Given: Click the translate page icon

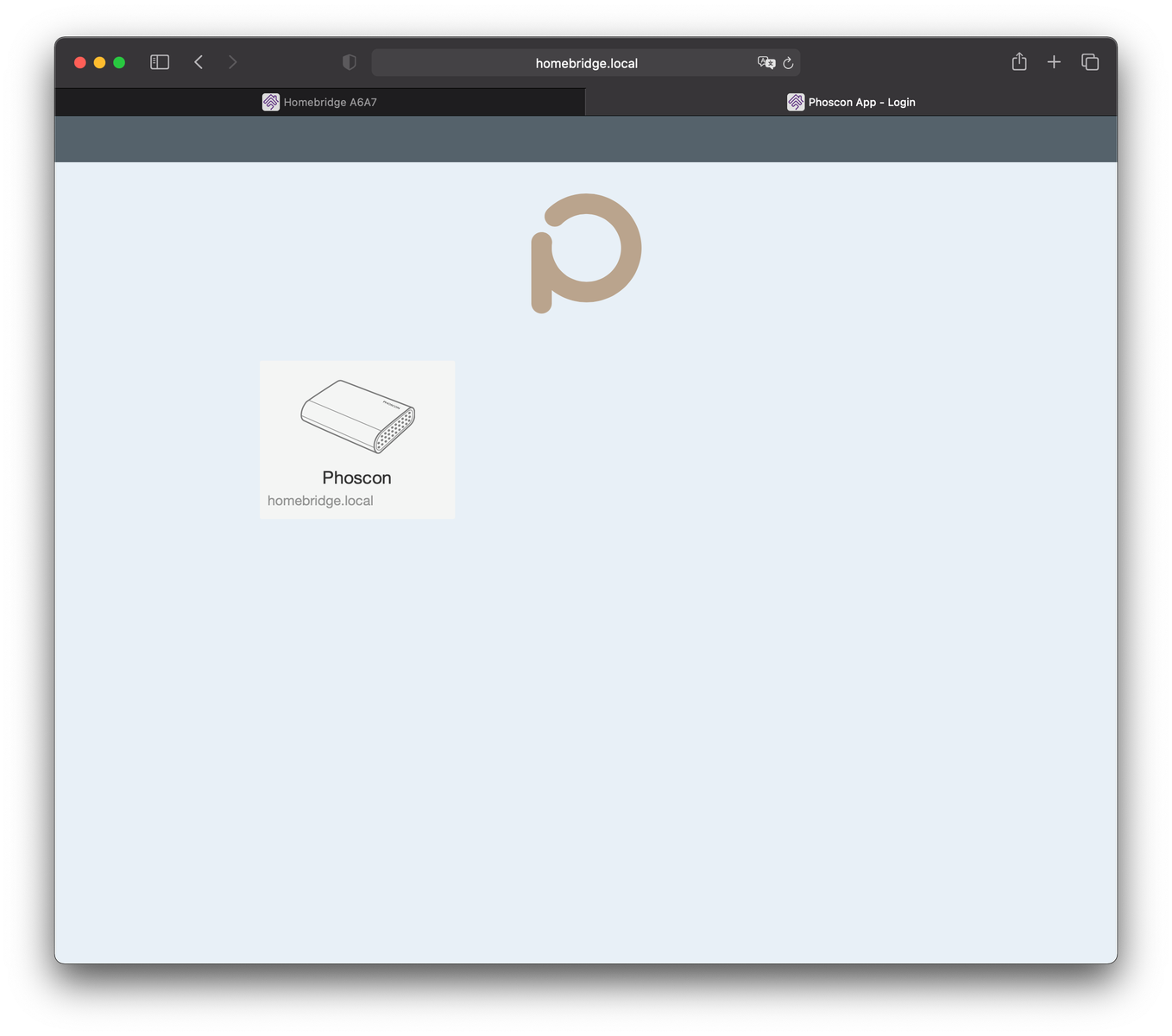Looking at the screenshot, I should click(x=766, y=63).
